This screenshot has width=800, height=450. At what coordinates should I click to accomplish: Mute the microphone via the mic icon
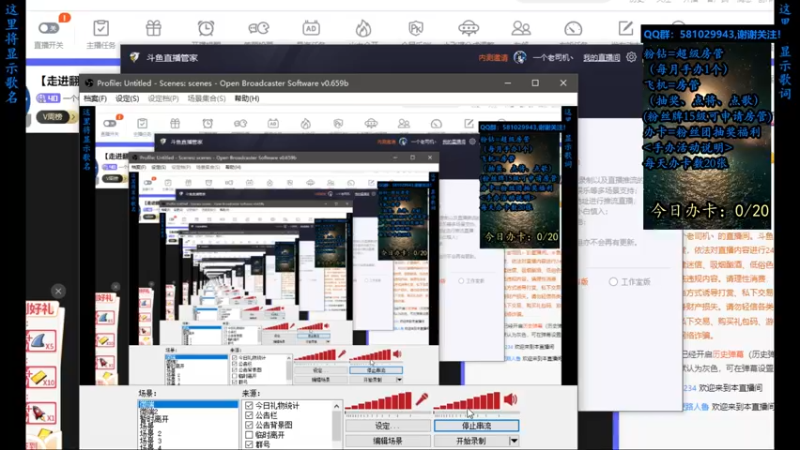tap(421, 399)
